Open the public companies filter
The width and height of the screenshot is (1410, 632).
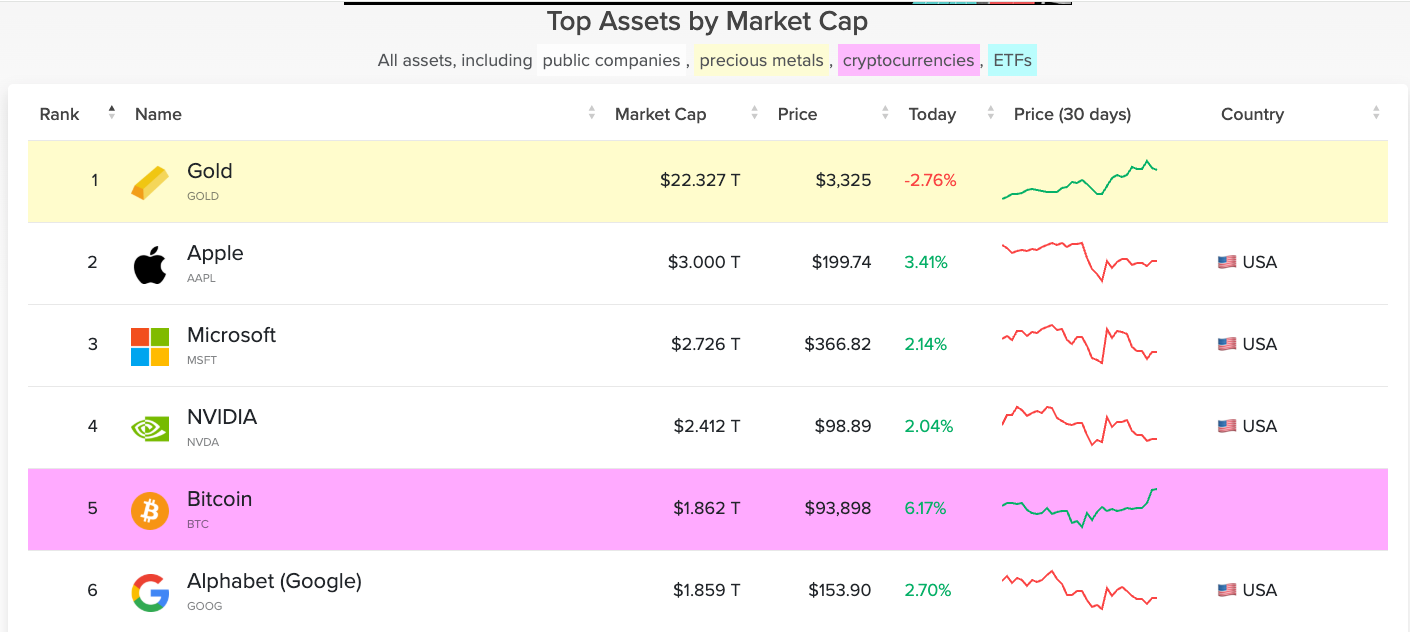[611, 60]
